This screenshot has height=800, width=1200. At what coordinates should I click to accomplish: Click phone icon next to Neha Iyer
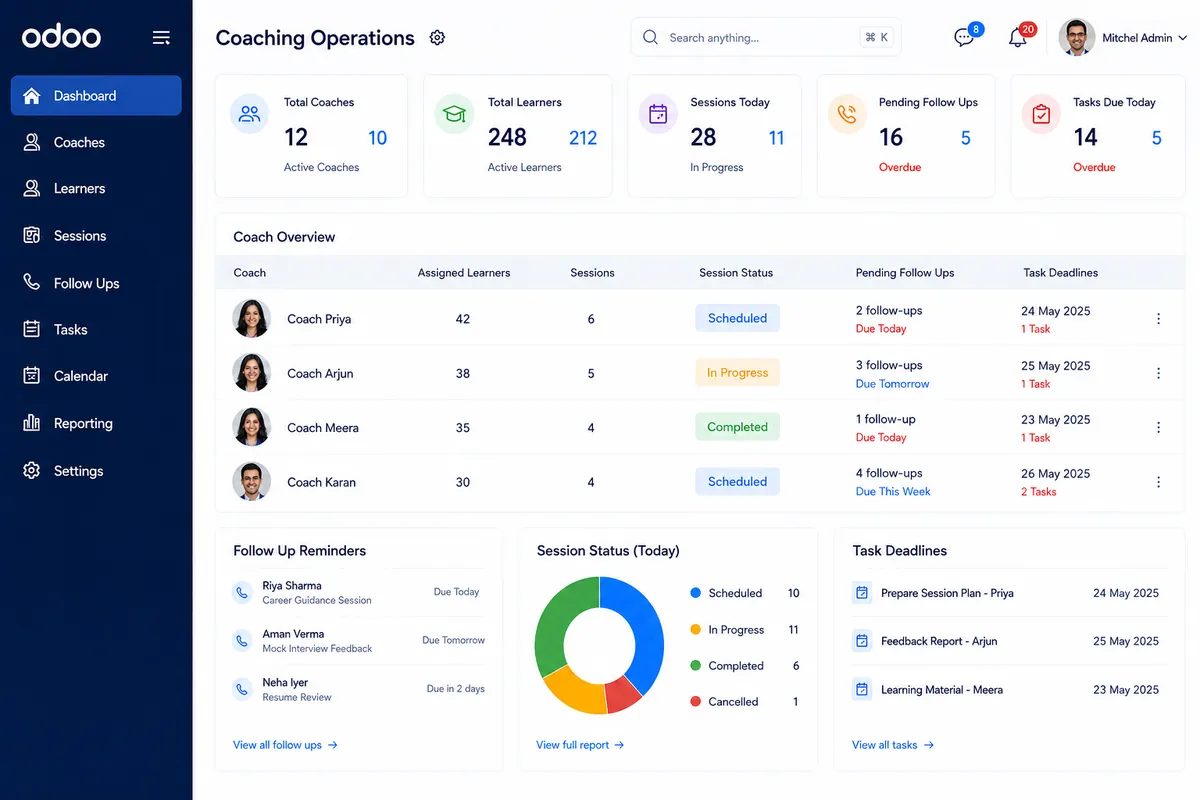click(242, 689)
